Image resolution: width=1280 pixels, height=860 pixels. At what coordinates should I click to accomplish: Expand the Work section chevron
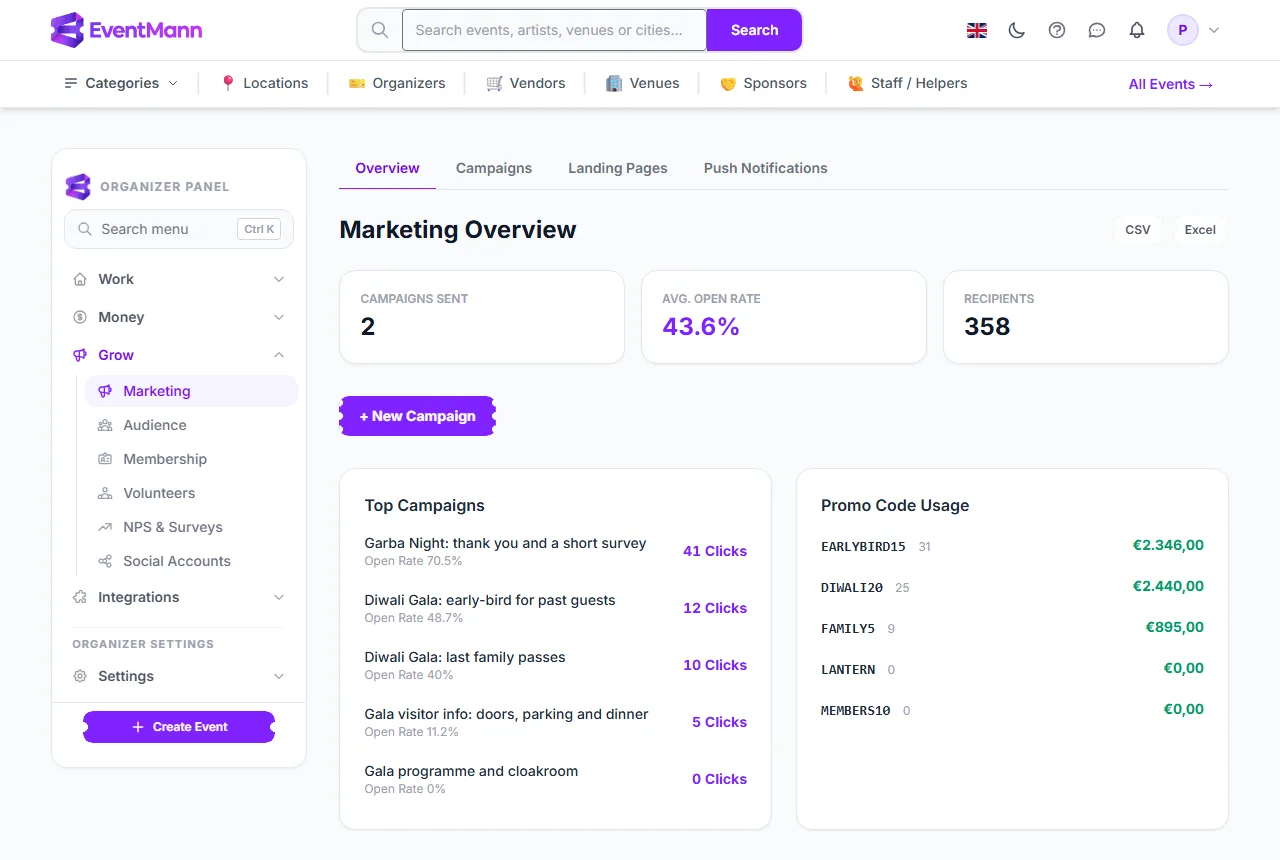click(x=279, y=279)
